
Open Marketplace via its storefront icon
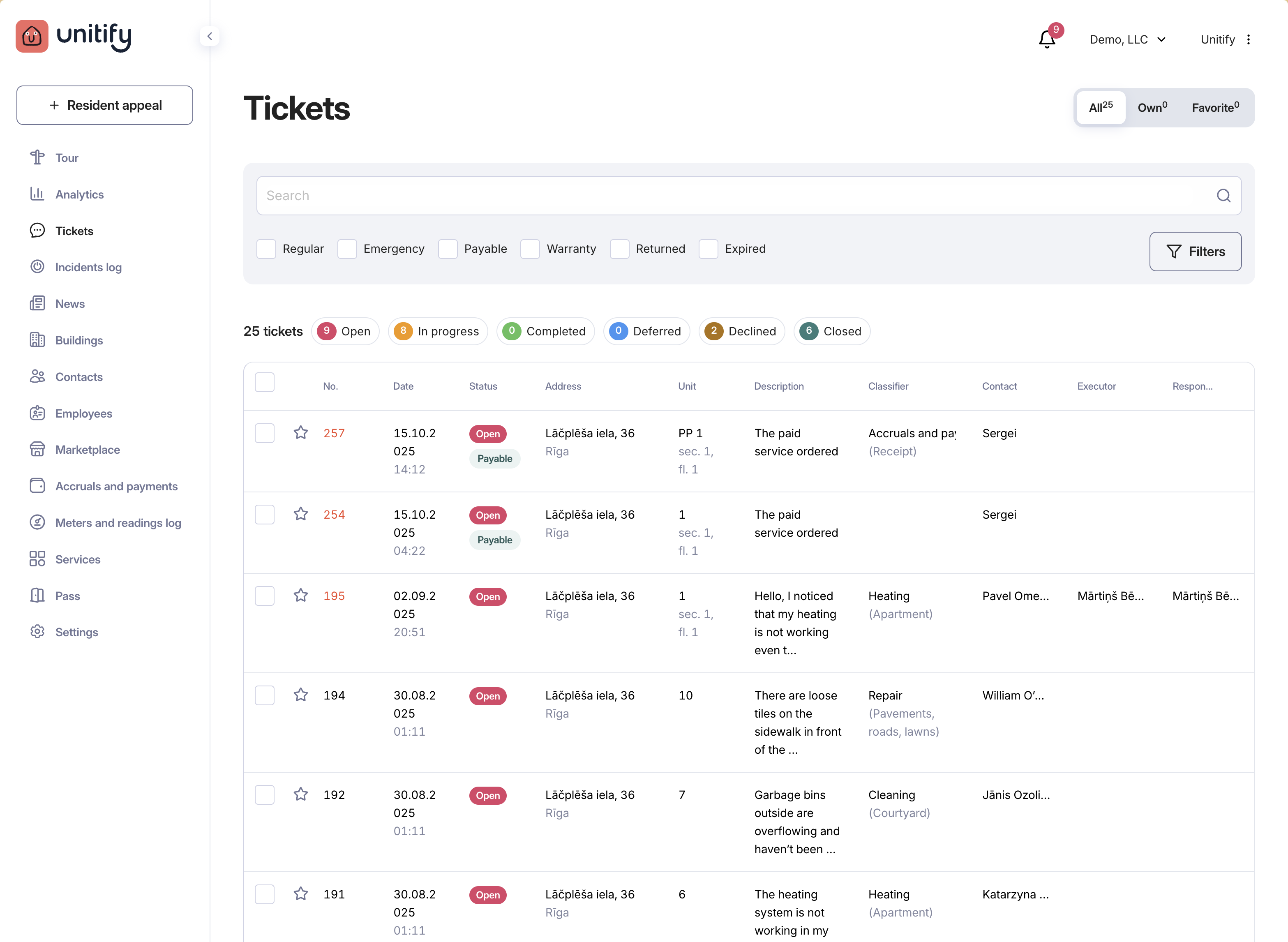[37, 449]
